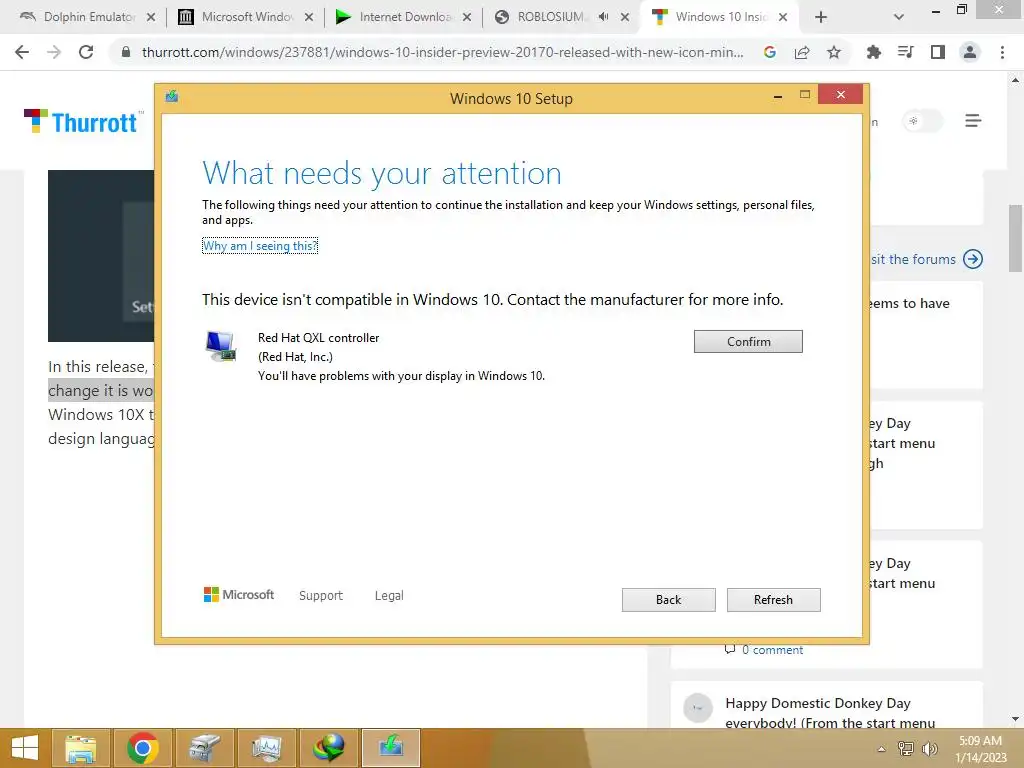The width and height of the screenshot is (1024, 768).
Task: Go back in Chrome browser
Action: click(22, 52)
